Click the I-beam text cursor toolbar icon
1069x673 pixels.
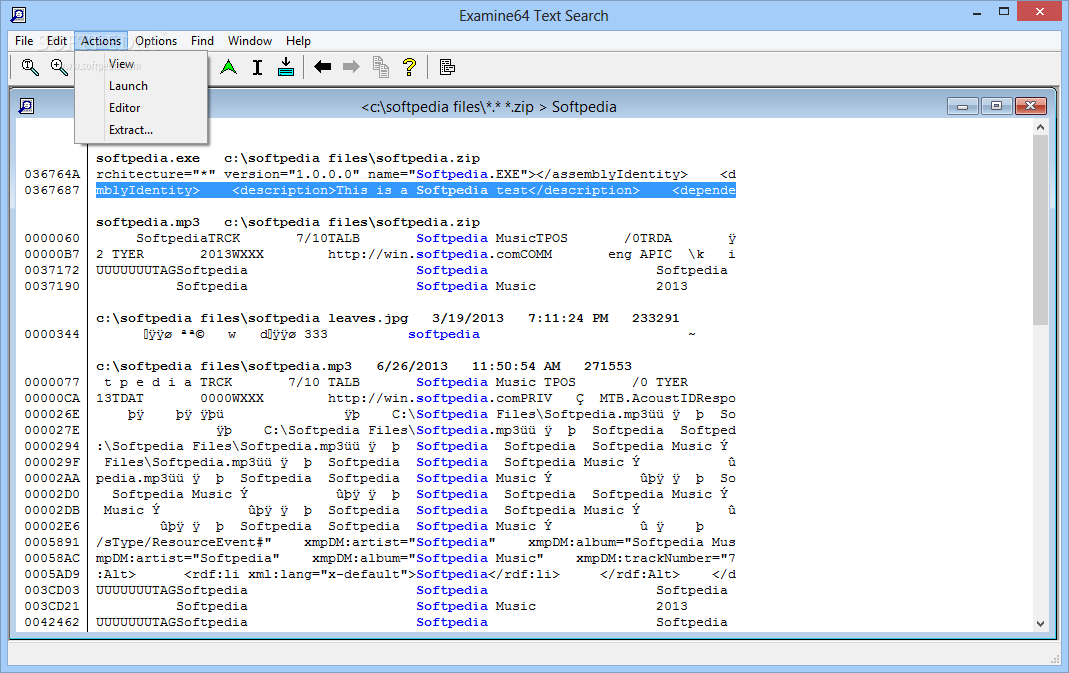(257, 67)
